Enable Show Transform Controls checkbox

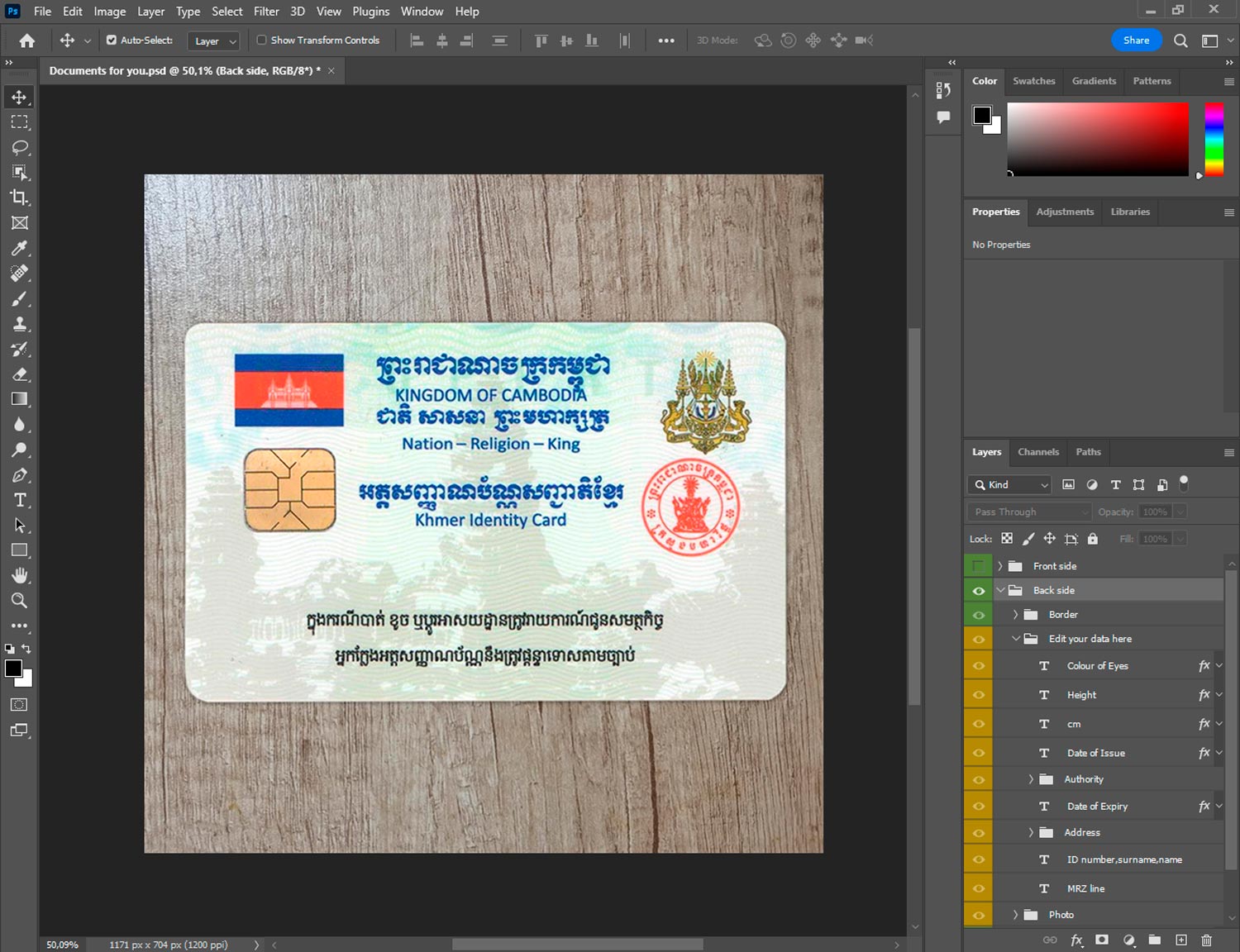[x=261, y=40]
